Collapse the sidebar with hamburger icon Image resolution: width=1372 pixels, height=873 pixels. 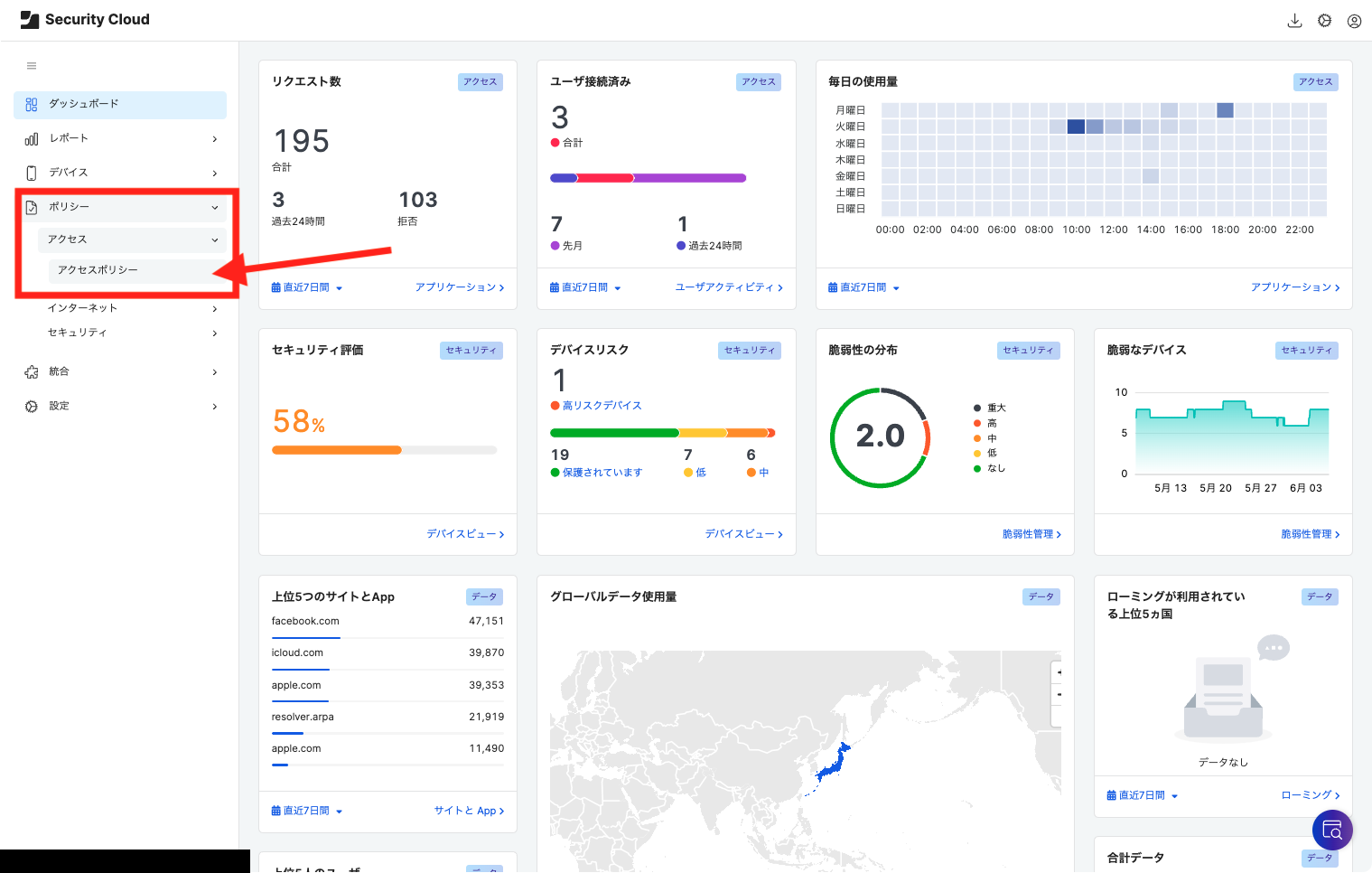(32, 66)
